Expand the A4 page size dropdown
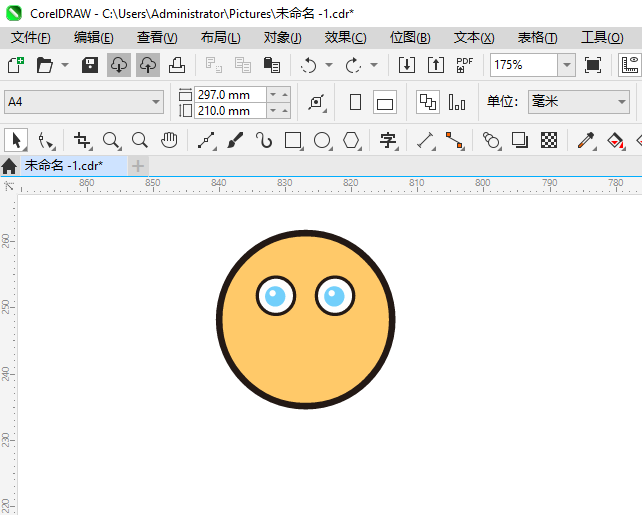 click(156, 102)
